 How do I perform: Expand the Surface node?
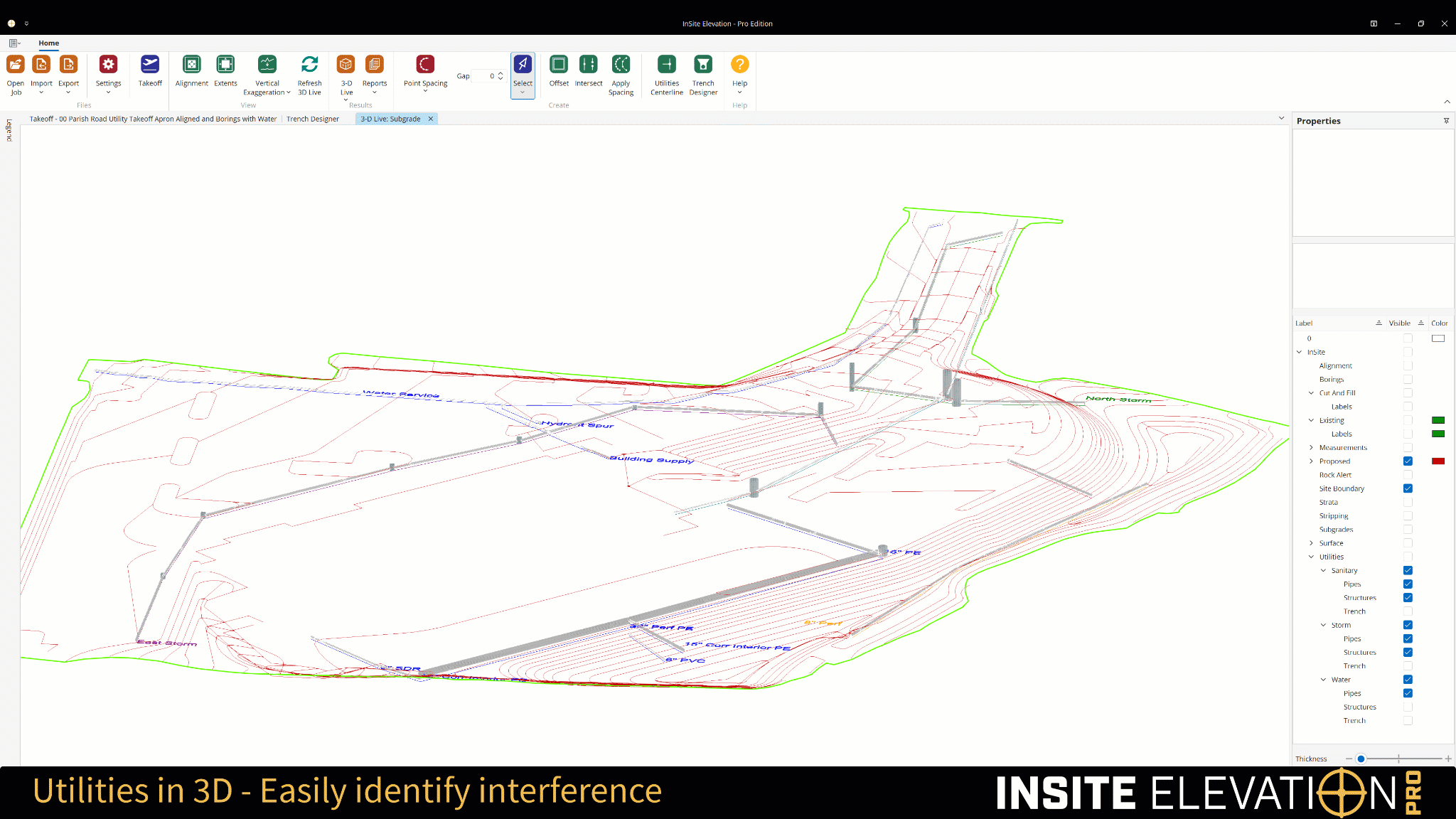point(1312,543)
